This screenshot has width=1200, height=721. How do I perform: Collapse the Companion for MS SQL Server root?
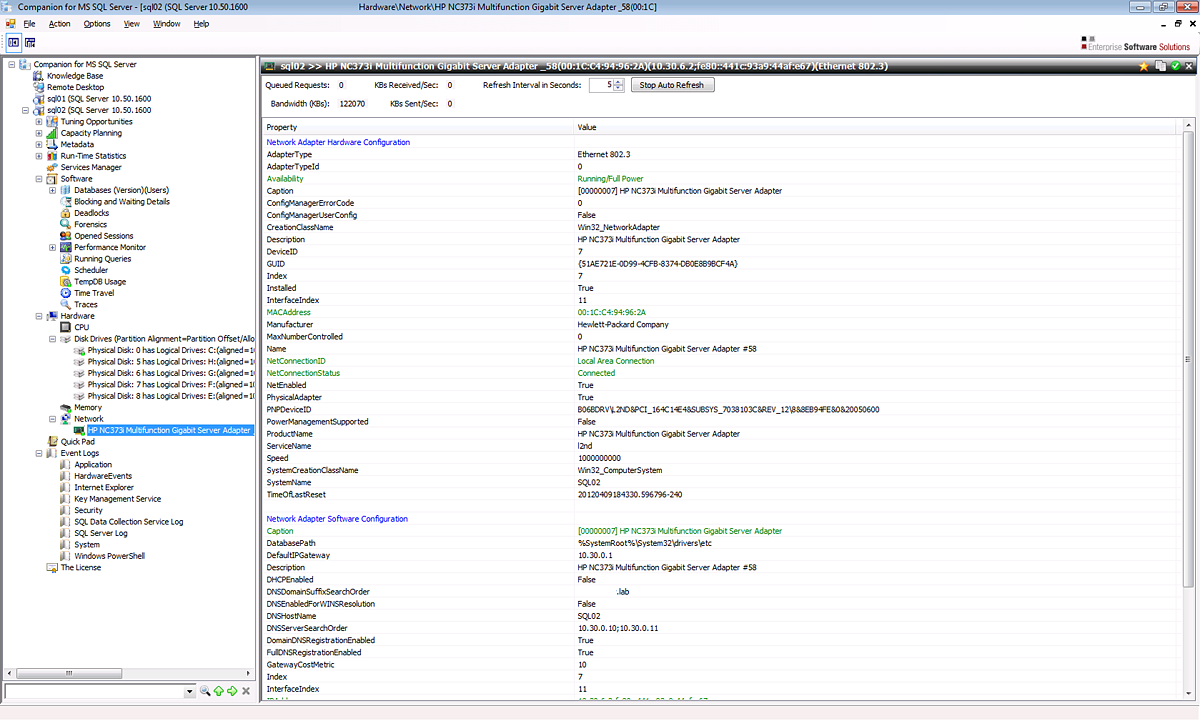coord(12,65)
